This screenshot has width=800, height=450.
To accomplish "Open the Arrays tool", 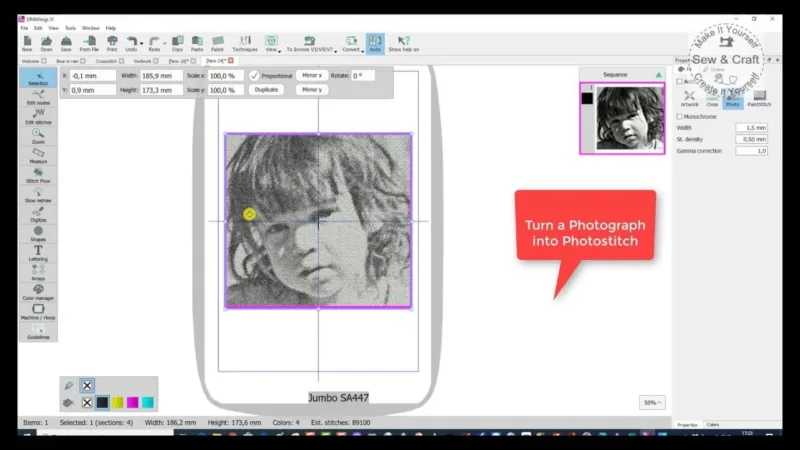I will tap(38, 273).
